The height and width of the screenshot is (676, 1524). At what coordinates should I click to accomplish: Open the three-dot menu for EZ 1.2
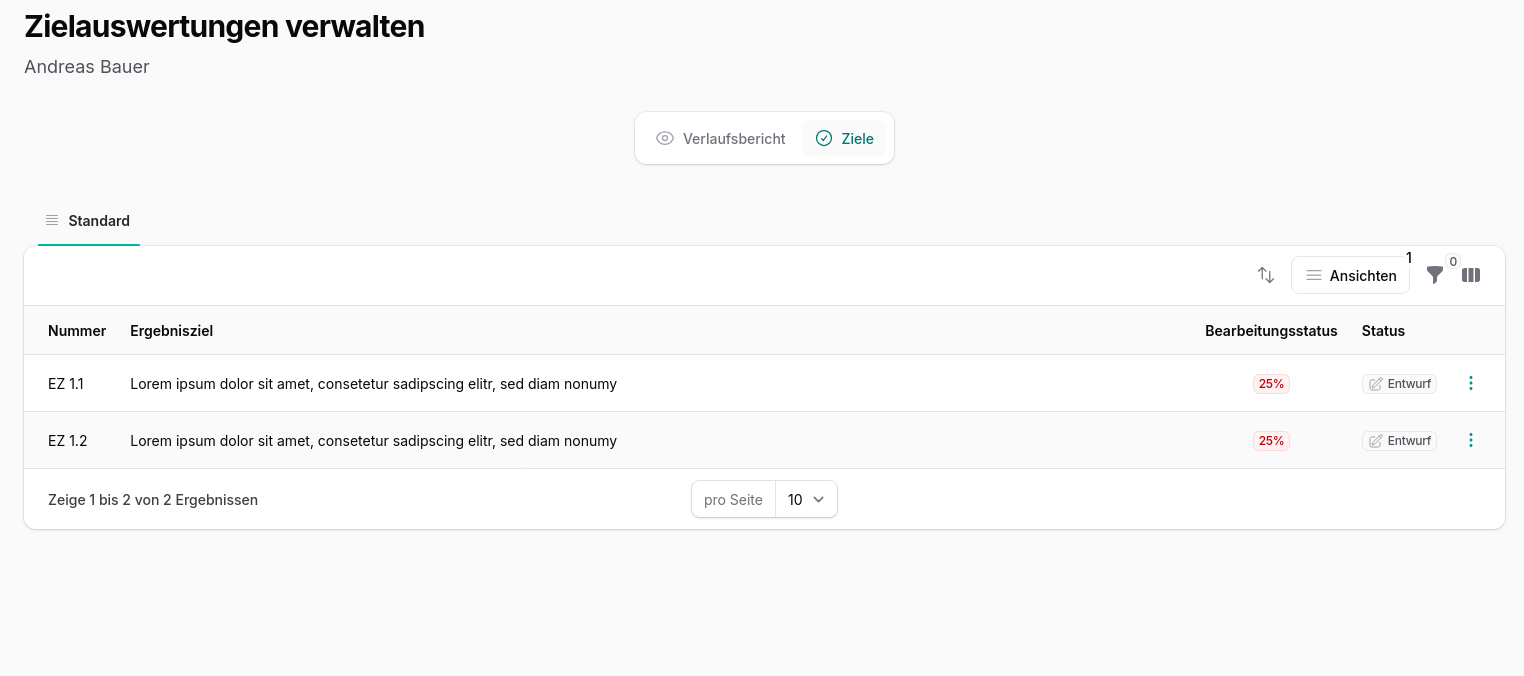(1471, 440)
